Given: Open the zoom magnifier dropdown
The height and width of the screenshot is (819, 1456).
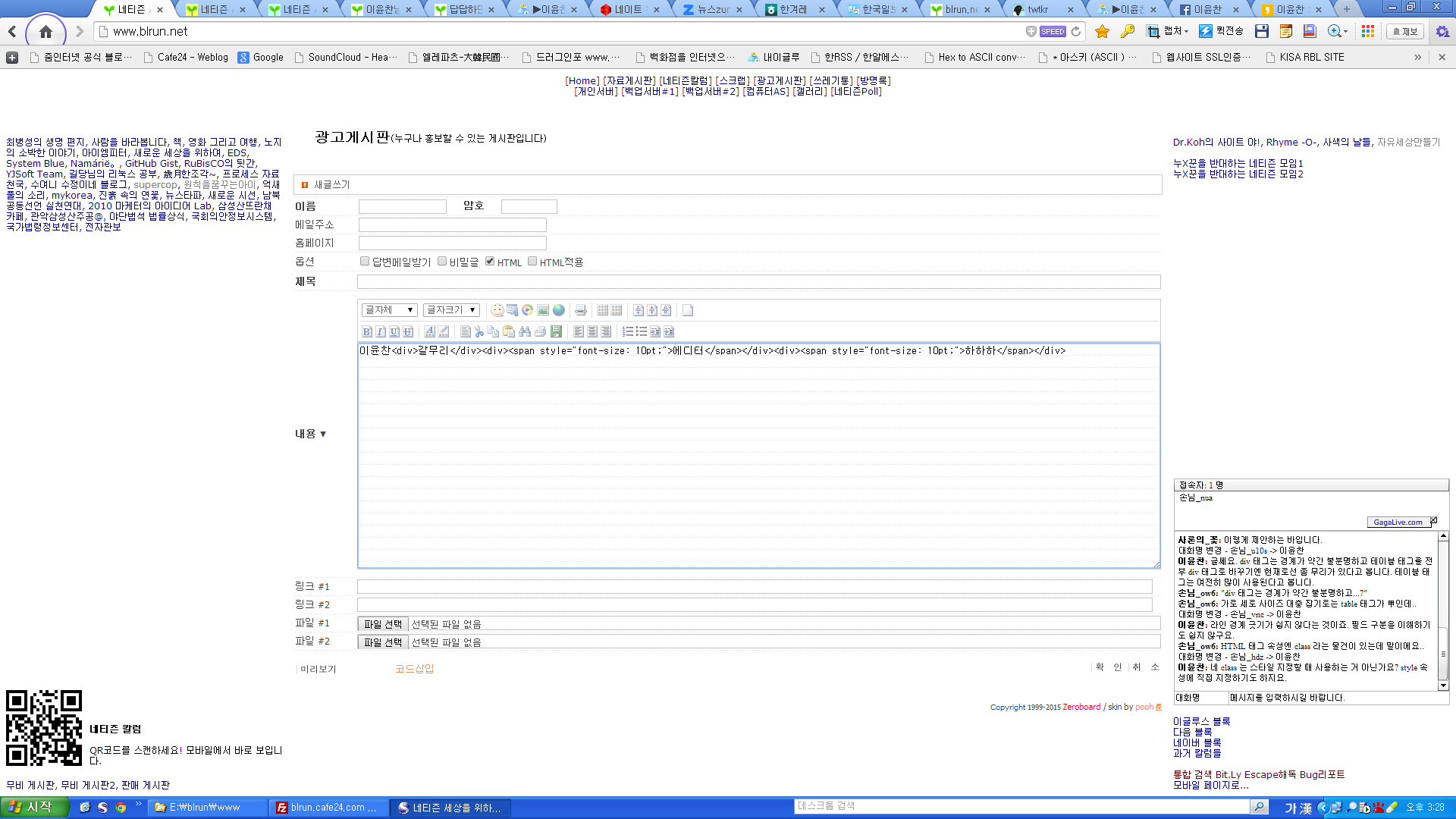Looking at the screenshot, I should point(1338,31).
